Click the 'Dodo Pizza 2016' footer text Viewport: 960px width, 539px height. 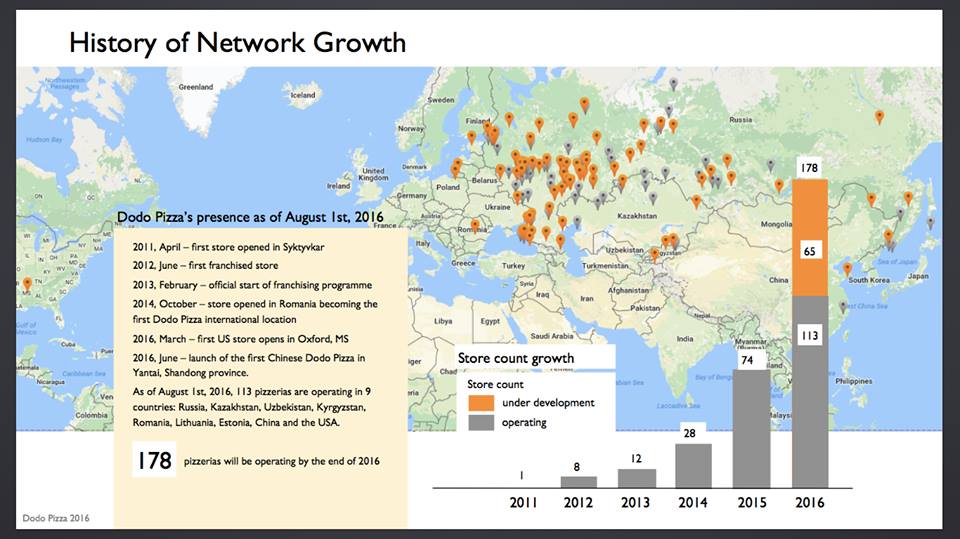58,518
